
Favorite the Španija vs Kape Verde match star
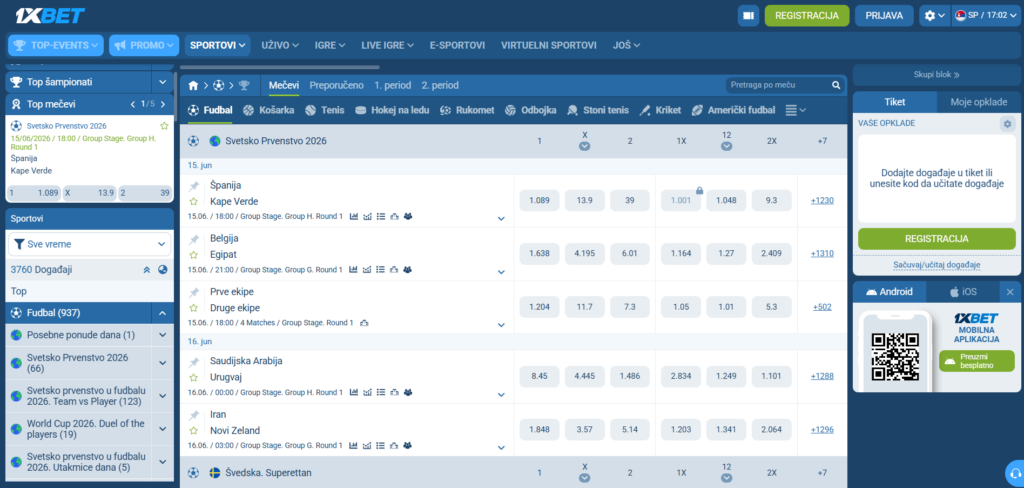pos(193,202)
